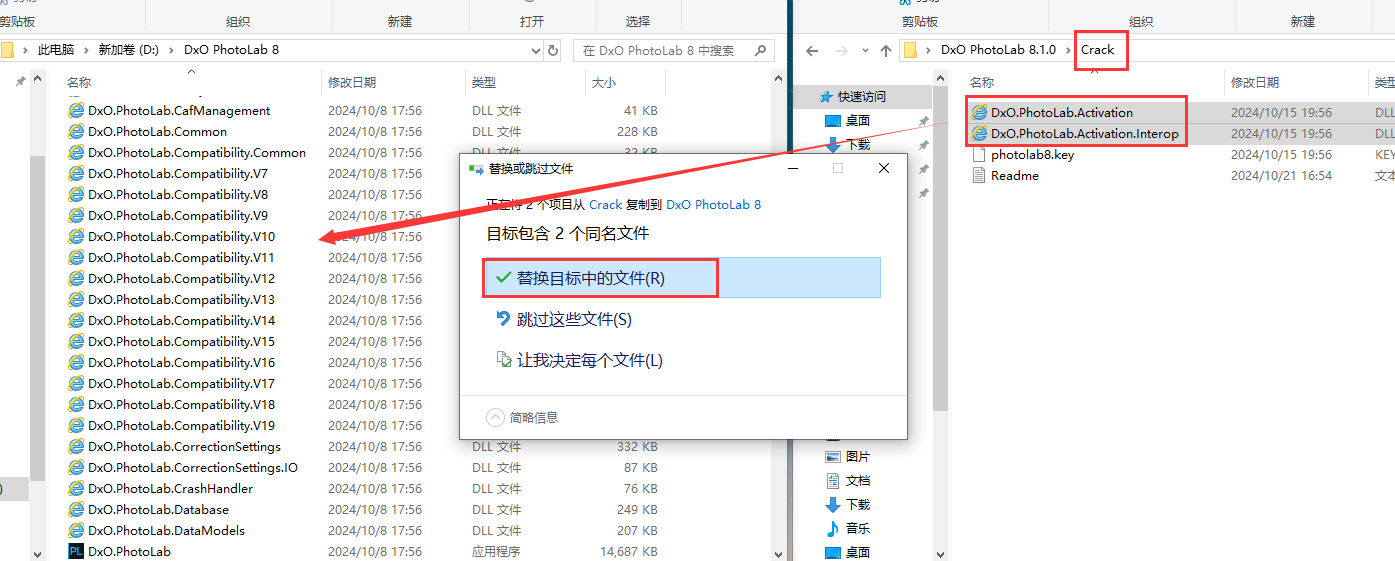Click the DxO.PhotoLab.Compatibility.V10 file icon

[76, 237]
